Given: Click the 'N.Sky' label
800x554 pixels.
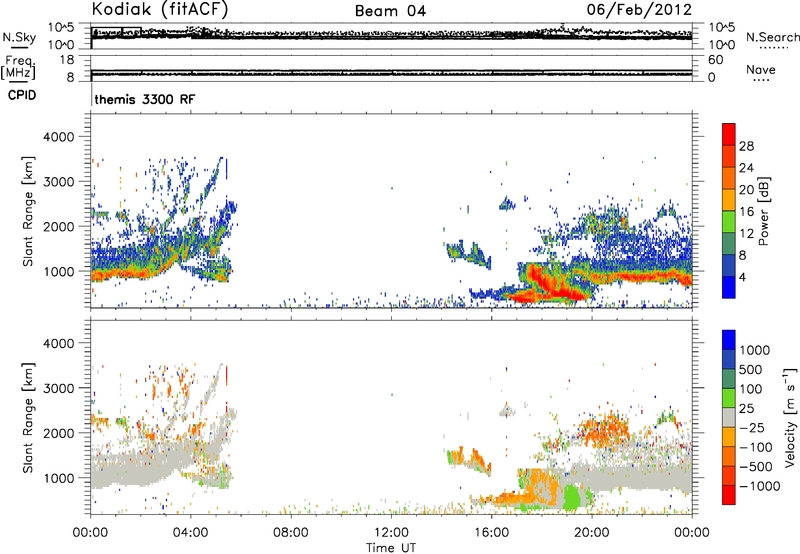Looking at the screenshot, I should click(19, 37).
